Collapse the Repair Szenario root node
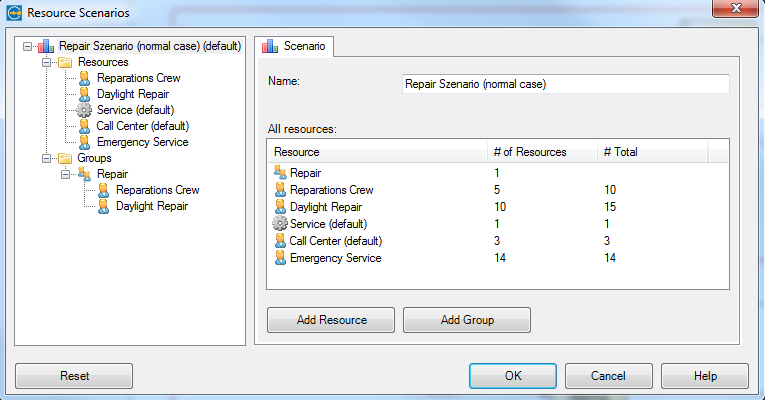The height and width of the screenshot is (400, 765). click(x=27, y=47)
